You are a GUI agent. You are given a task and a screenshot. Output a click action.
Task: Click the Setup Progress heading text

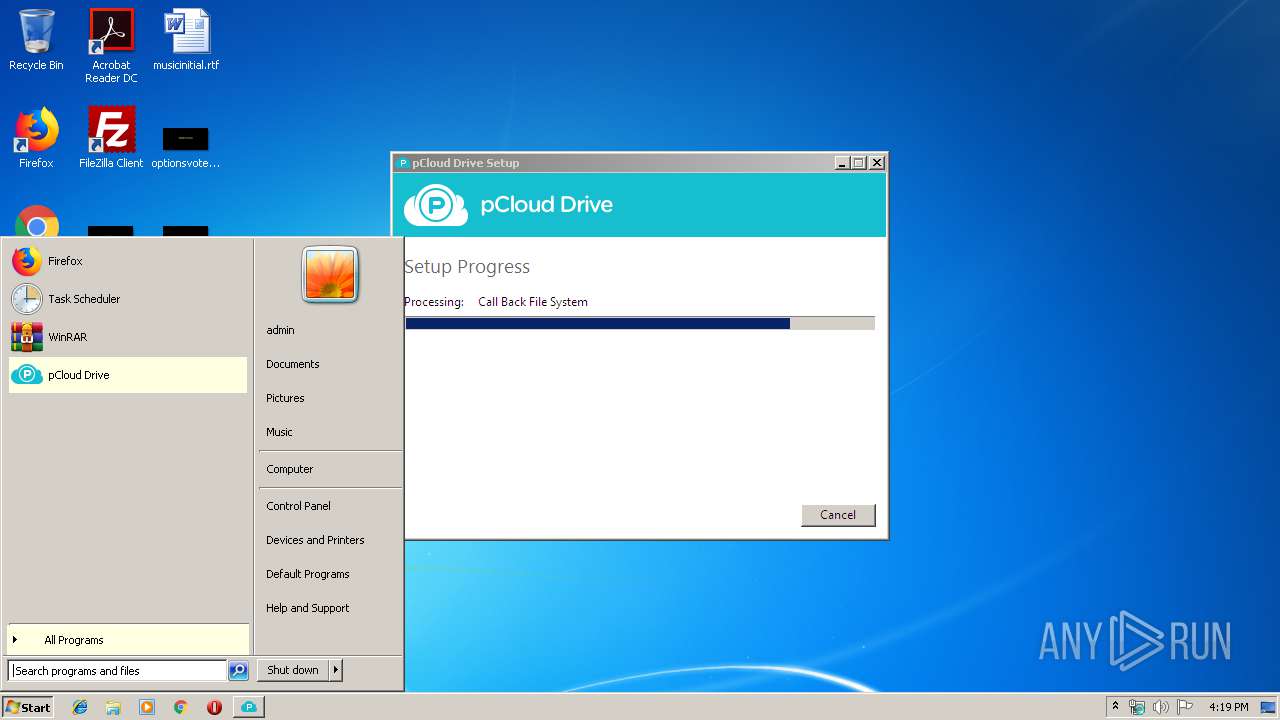pyautogui.click(x=467, y=267)
